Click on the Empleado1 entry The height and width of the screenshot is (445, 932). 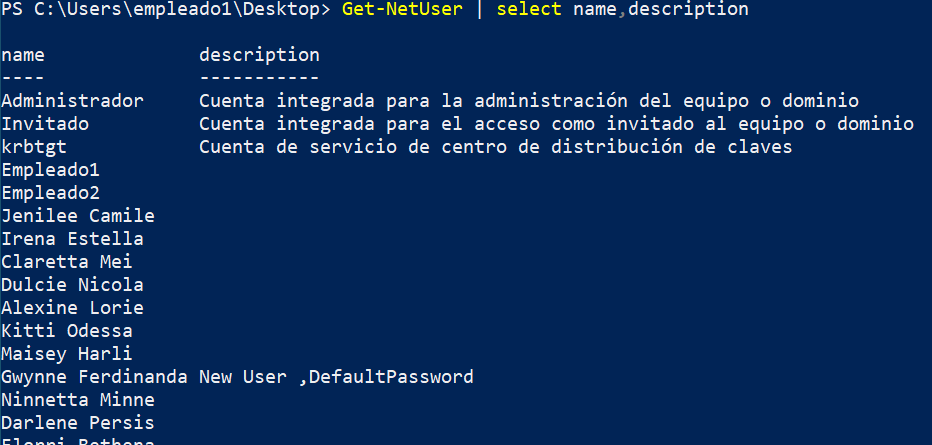(51, 170)
